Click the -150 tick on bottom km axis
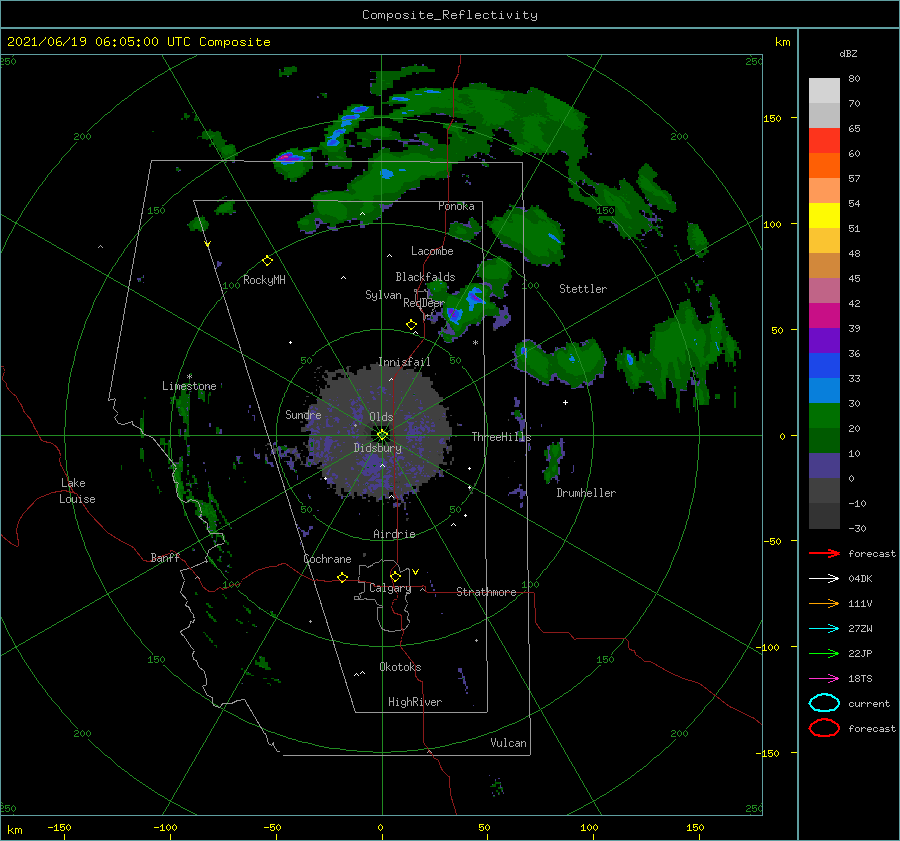 tap(59, 827)
